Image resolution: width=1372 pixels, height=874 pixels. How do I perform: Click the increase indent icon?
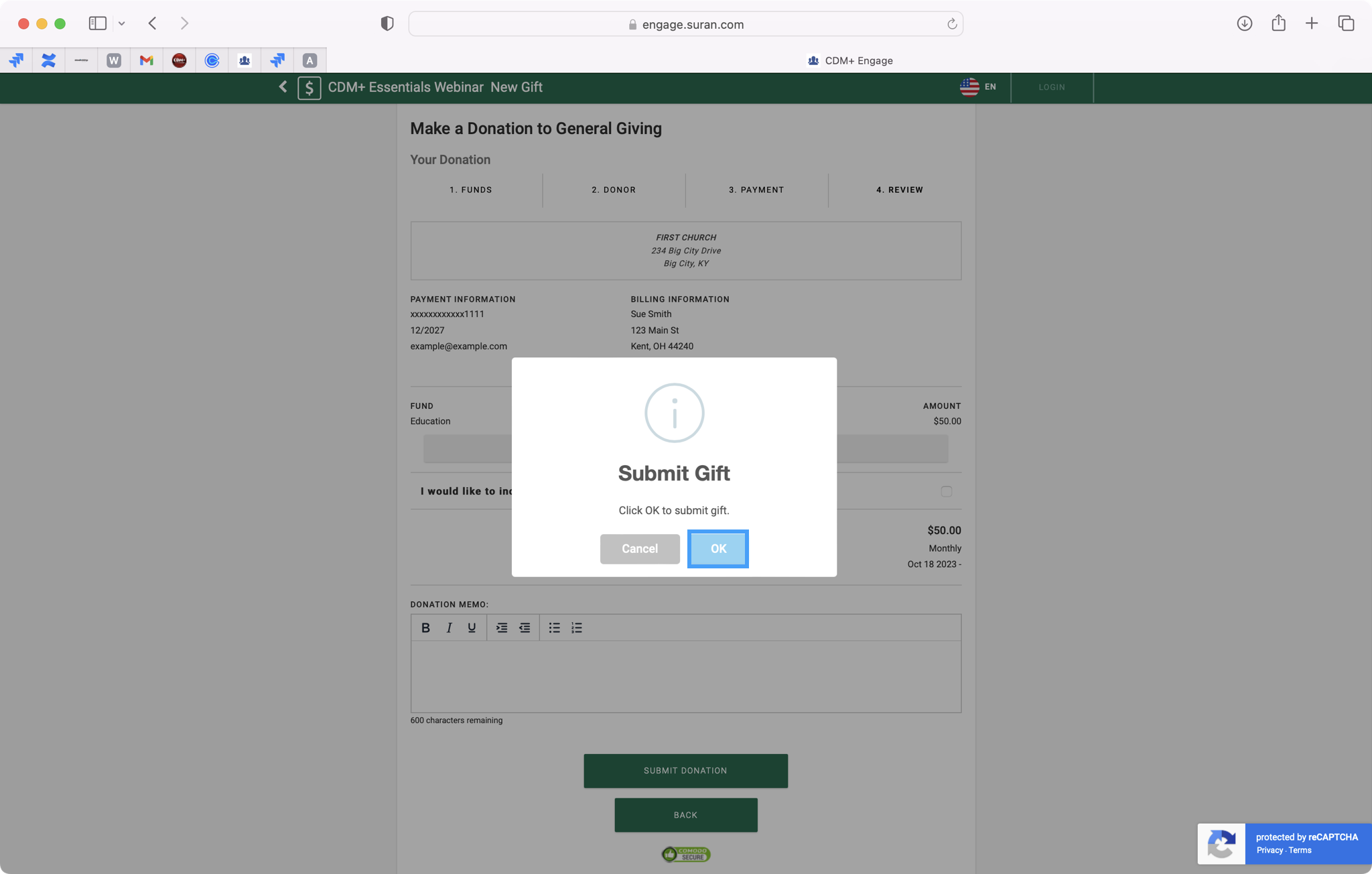(501, 628)
